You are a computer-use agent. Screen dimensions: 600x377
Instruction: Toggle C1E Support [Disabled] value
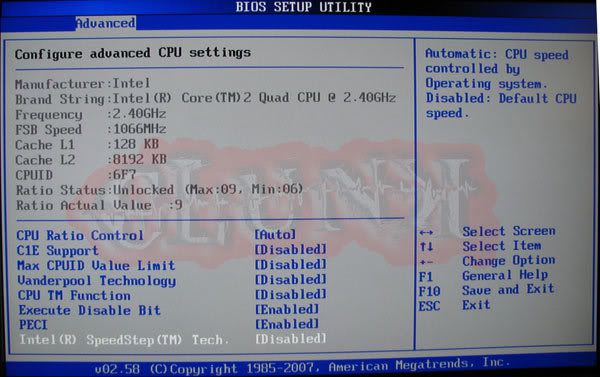[290, 250]
